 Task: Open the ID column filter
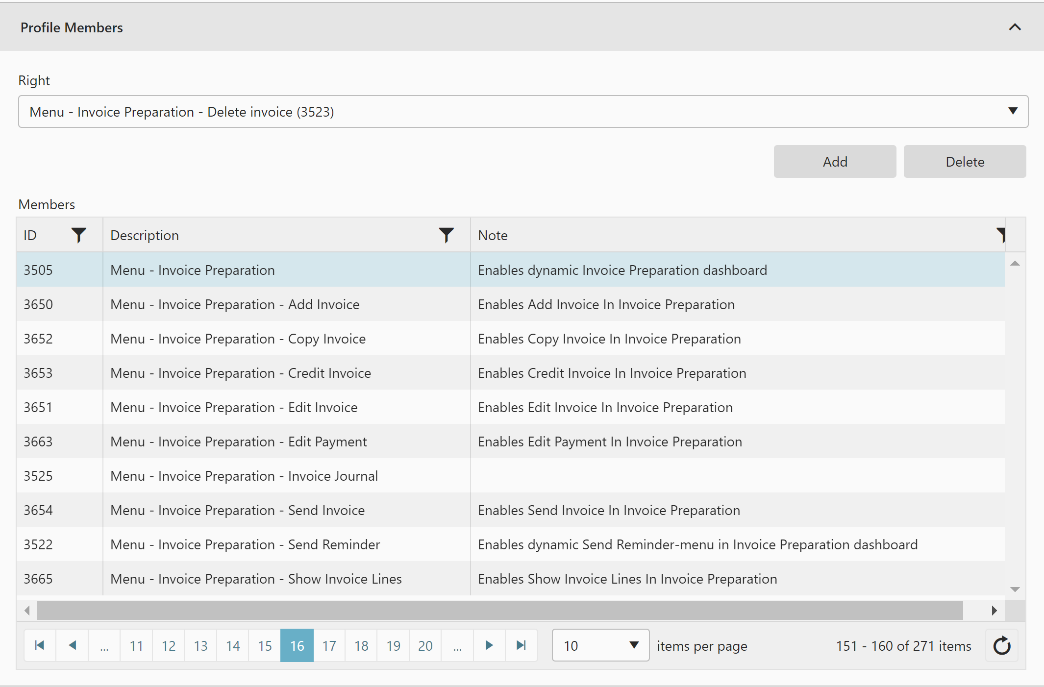click(79, 235)
